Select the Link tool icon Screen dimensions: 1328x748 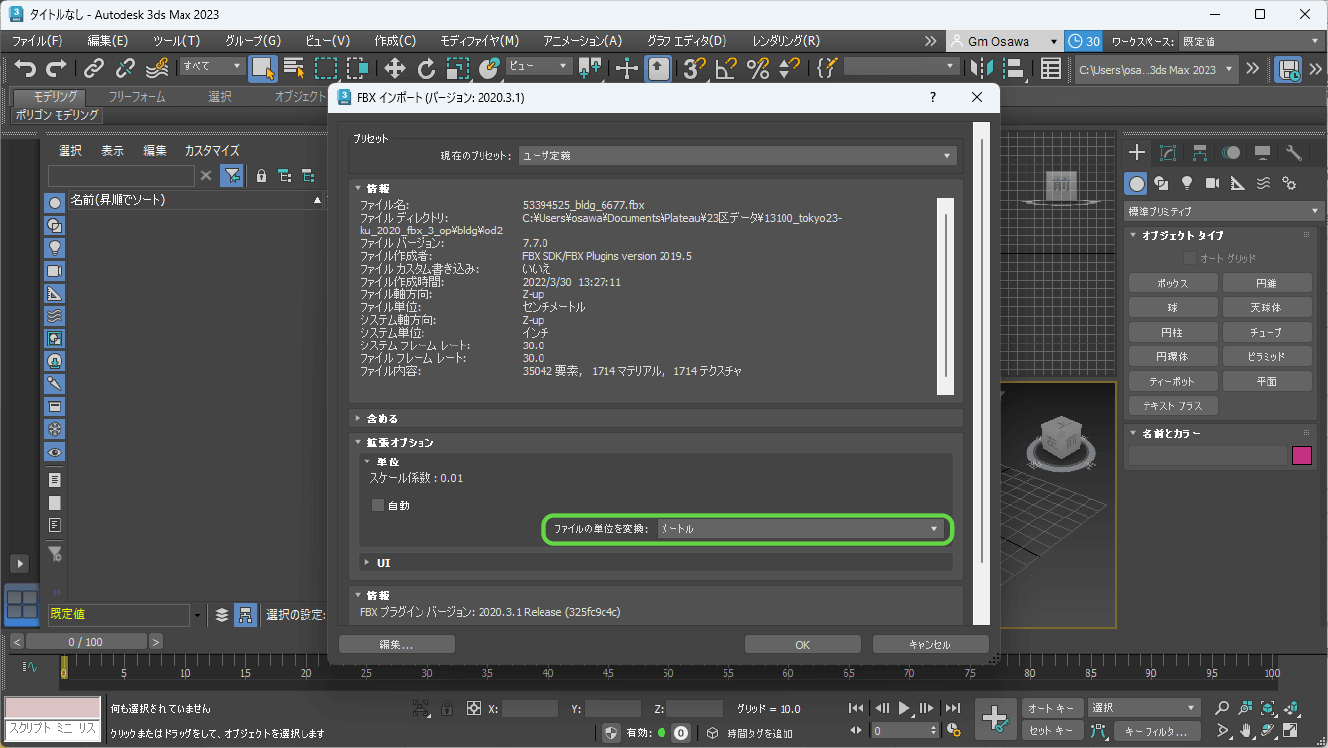click(x=94, y=68)
